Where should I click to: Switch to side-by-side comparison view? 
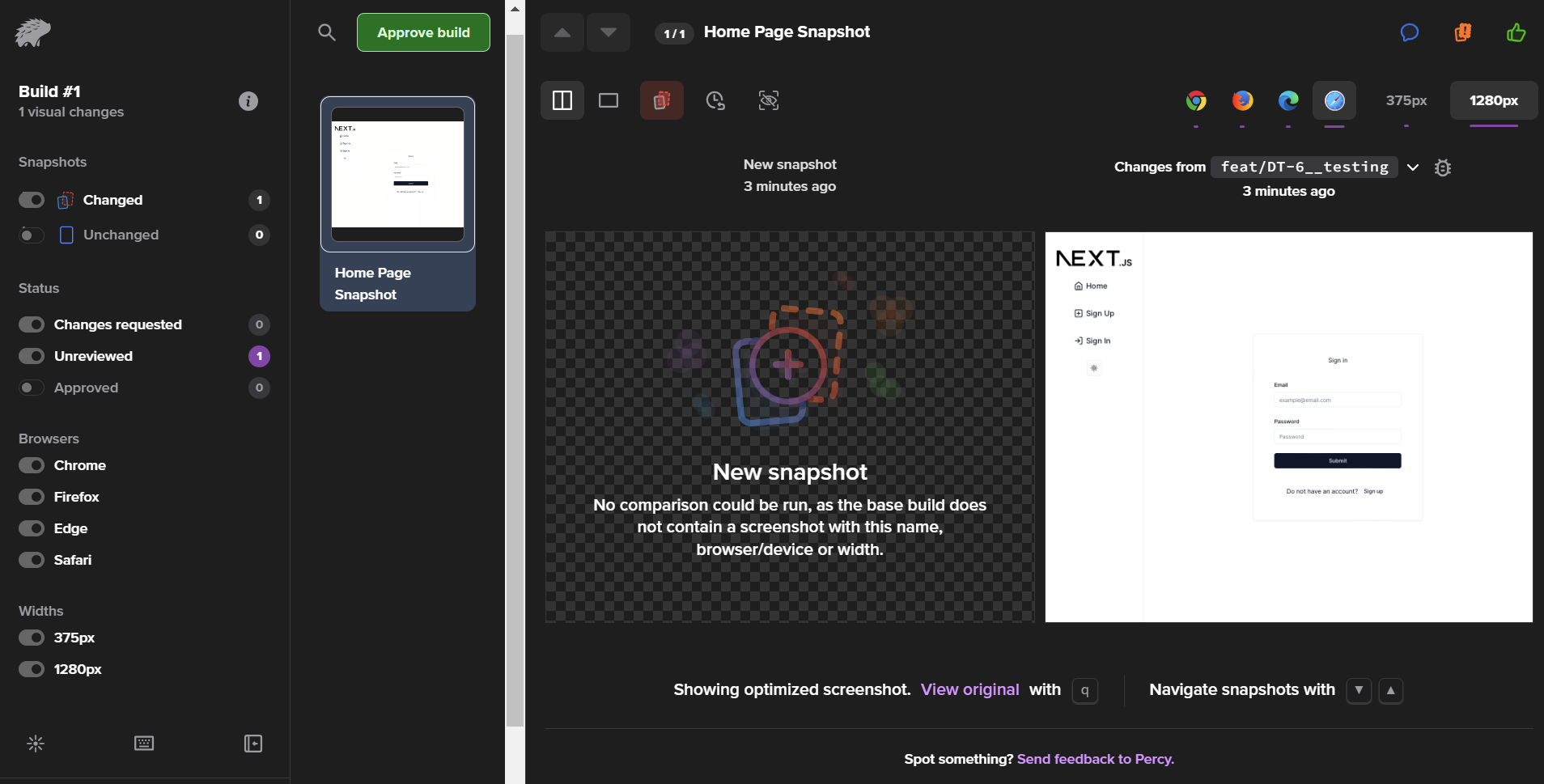(x=562, y=100)
